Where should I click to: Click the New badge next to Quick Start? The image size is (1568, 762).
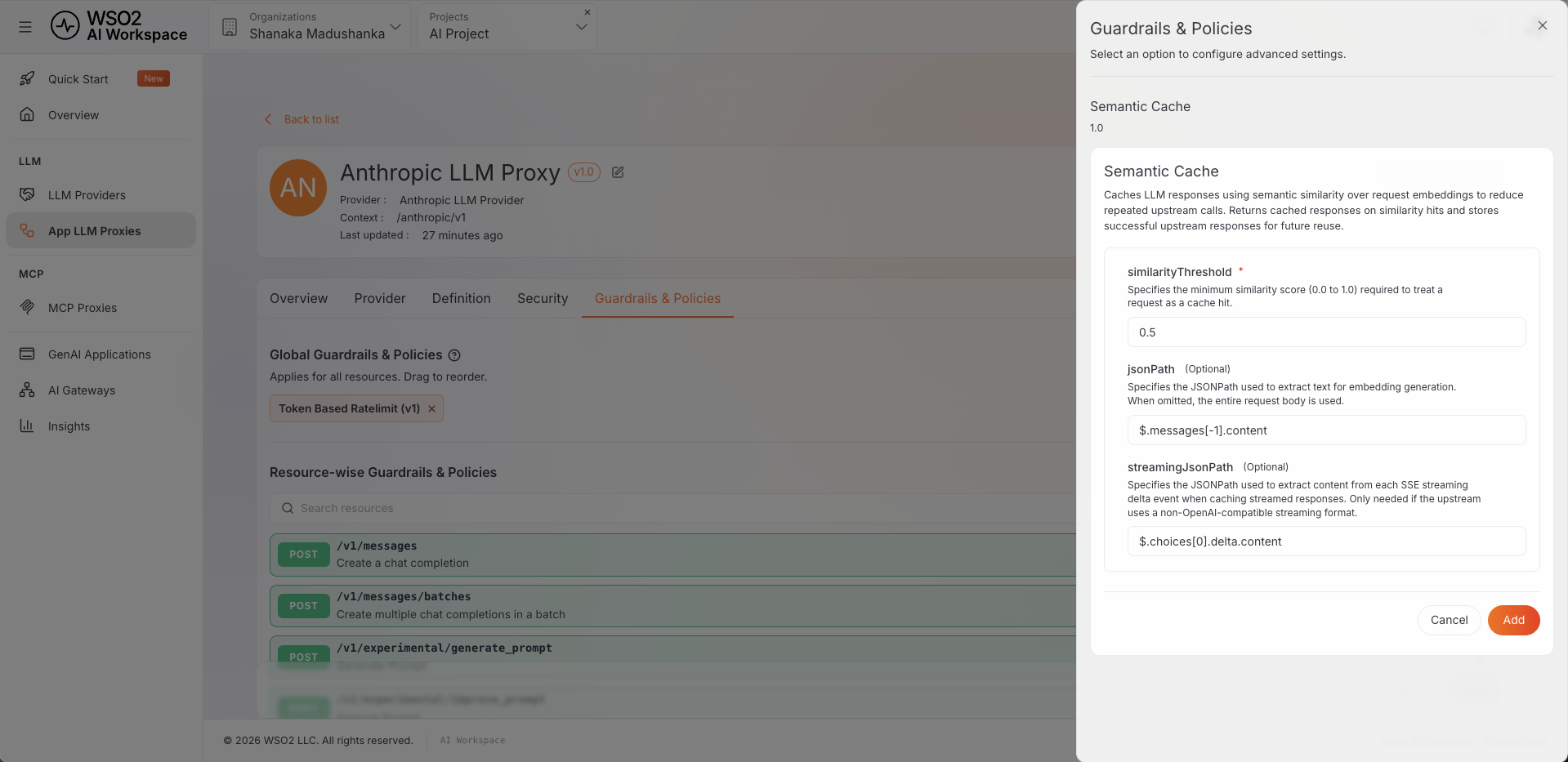point(154,78)
